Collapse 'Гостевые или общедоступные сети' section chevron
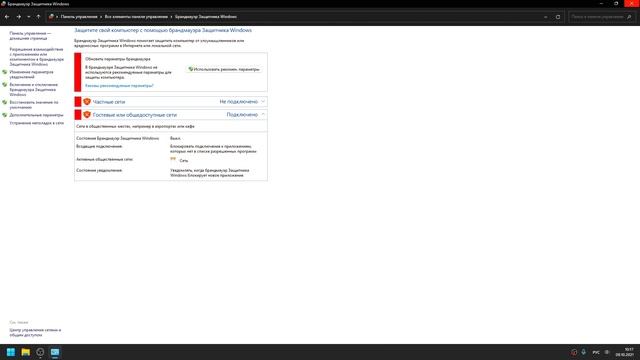The image size is (640, 360). [x=263, y=115]
